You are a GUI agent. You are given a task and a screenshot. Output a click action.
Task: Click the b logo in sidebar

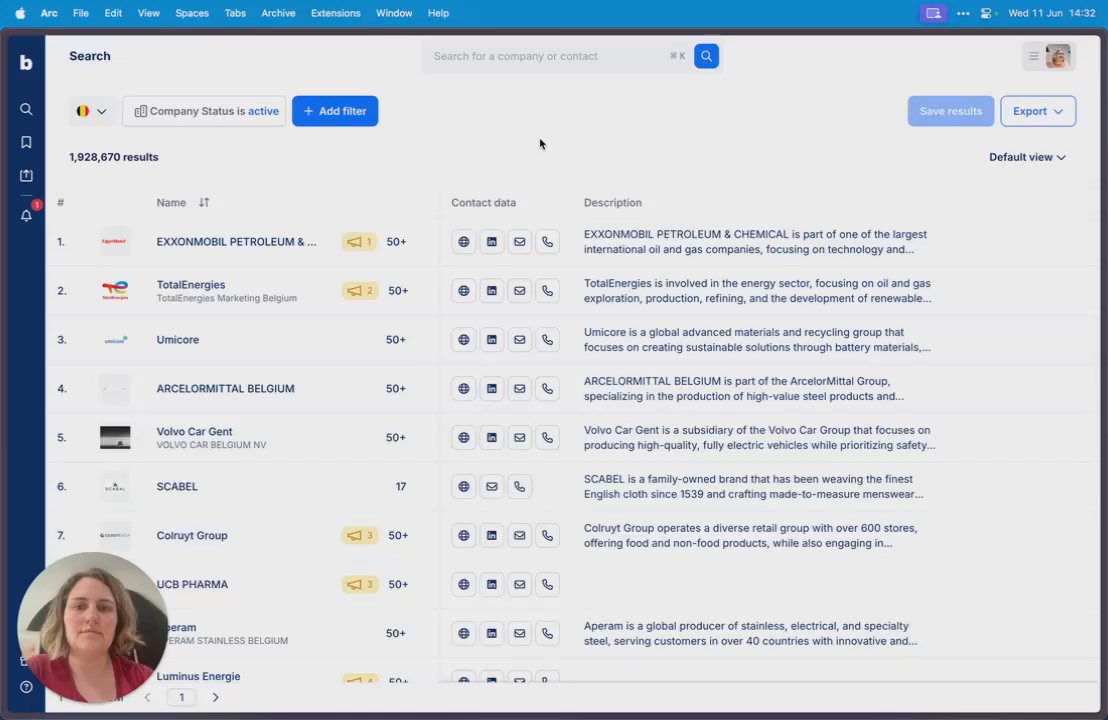tap(26, 63)
